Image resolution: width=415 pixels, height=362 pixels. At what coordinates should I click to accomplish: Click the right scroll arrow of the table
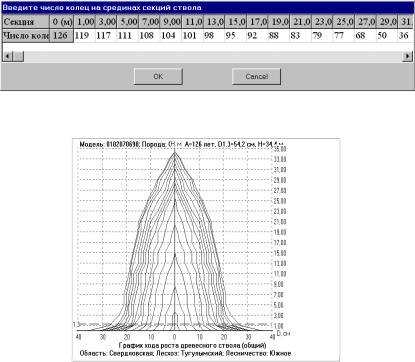[x=408, y=57]
